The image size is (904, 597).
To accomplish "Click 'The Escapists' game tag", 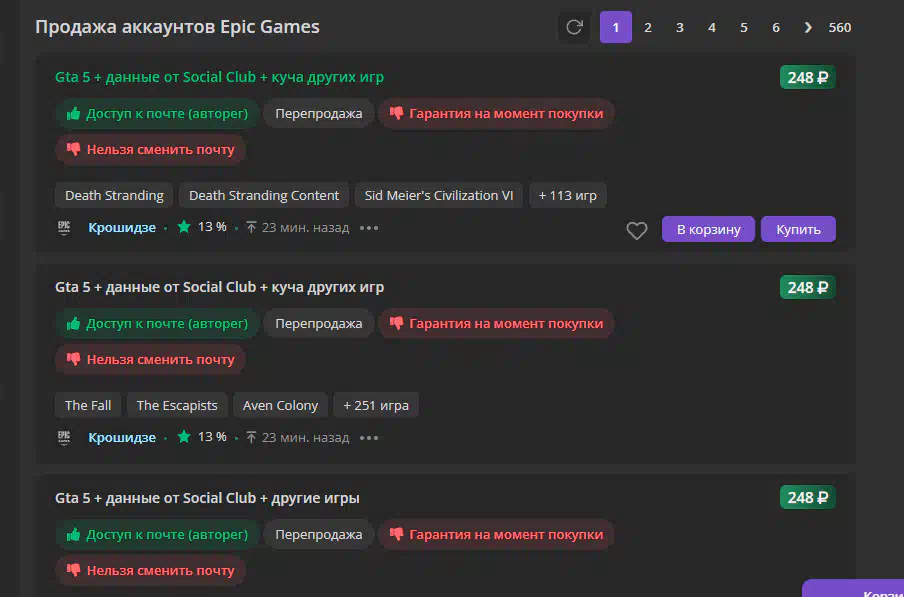I will [x=177, y=405].
